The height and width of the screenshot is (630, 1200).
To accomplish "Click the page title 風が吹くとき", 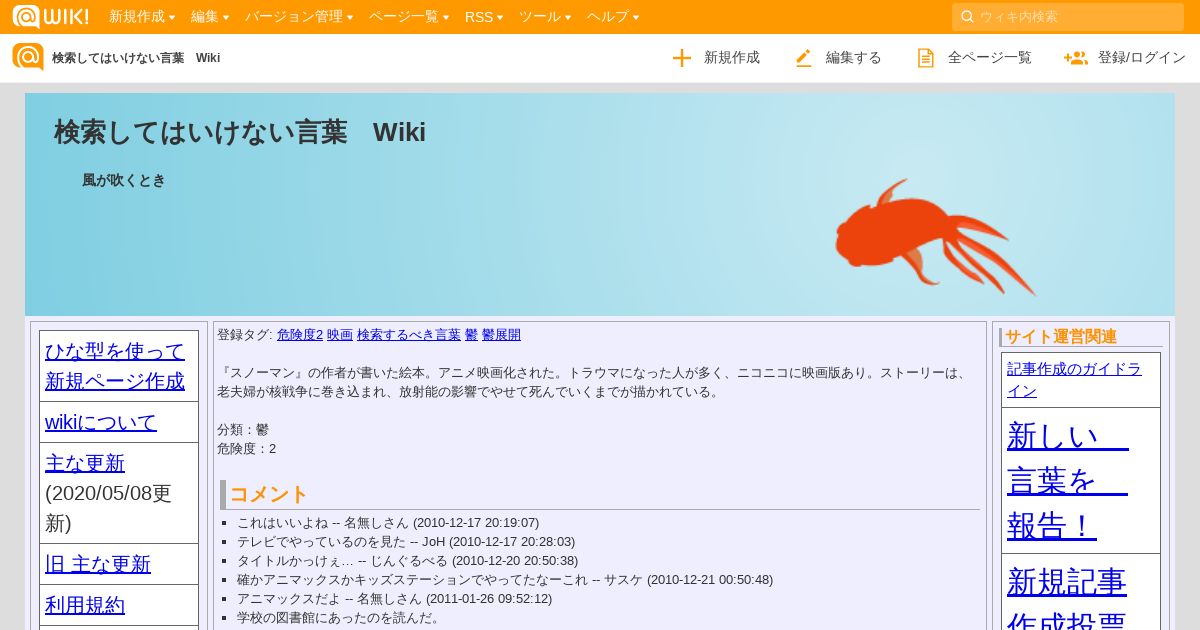I will coord(124,180).
